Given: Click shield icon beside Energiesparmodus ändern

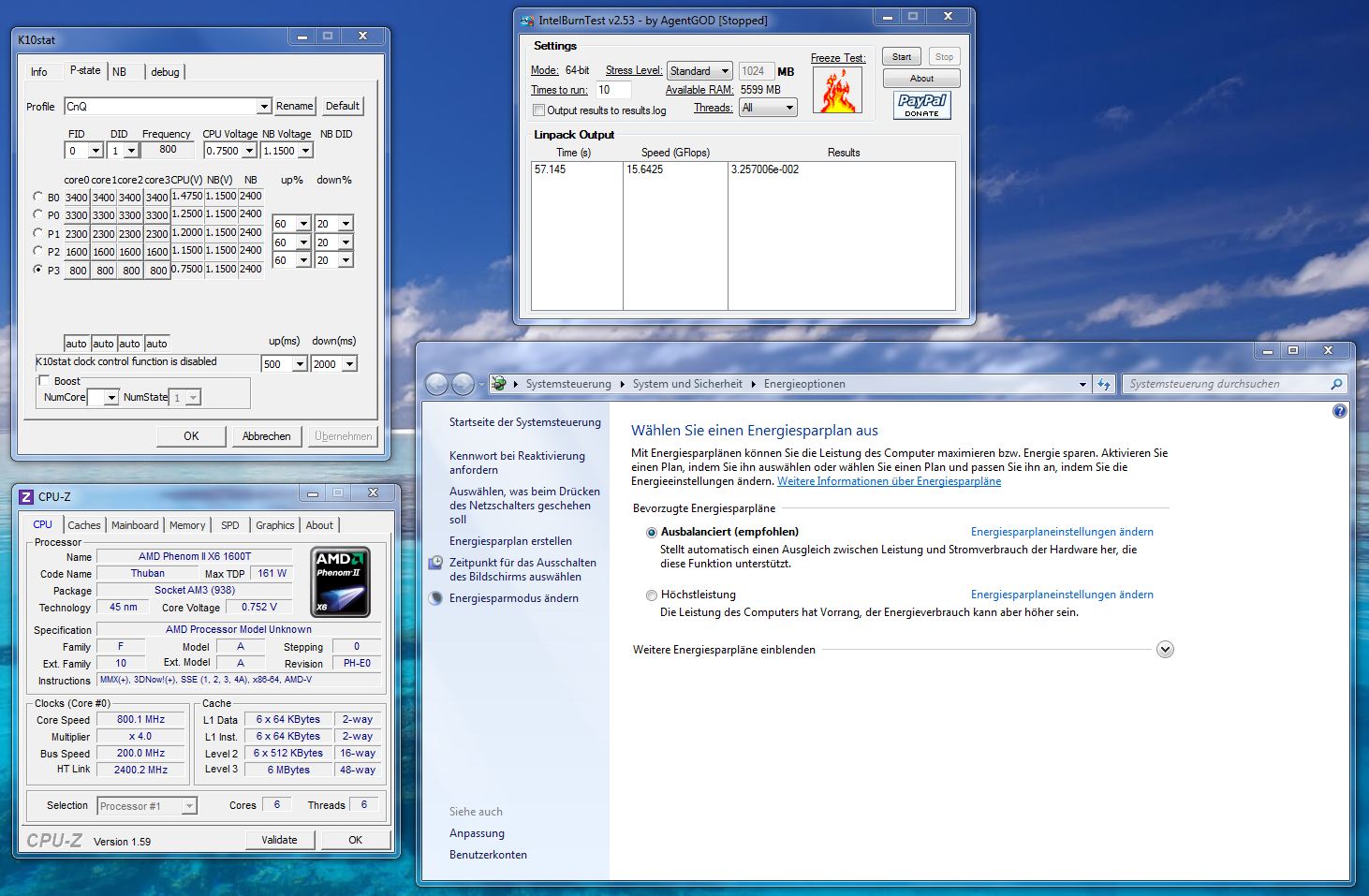Looking at the screenshot, I should coord(435,598).
